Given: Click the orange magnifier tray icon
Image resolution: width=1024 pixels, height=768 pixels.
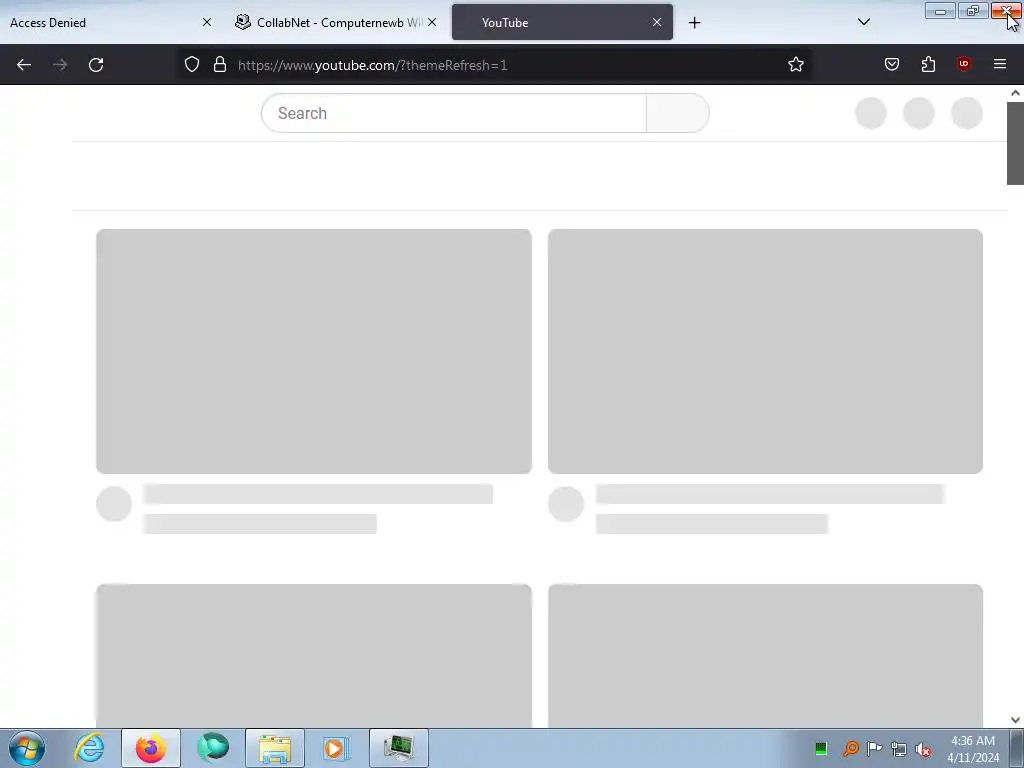Looking at the screenshot, I should pos(850,748).
